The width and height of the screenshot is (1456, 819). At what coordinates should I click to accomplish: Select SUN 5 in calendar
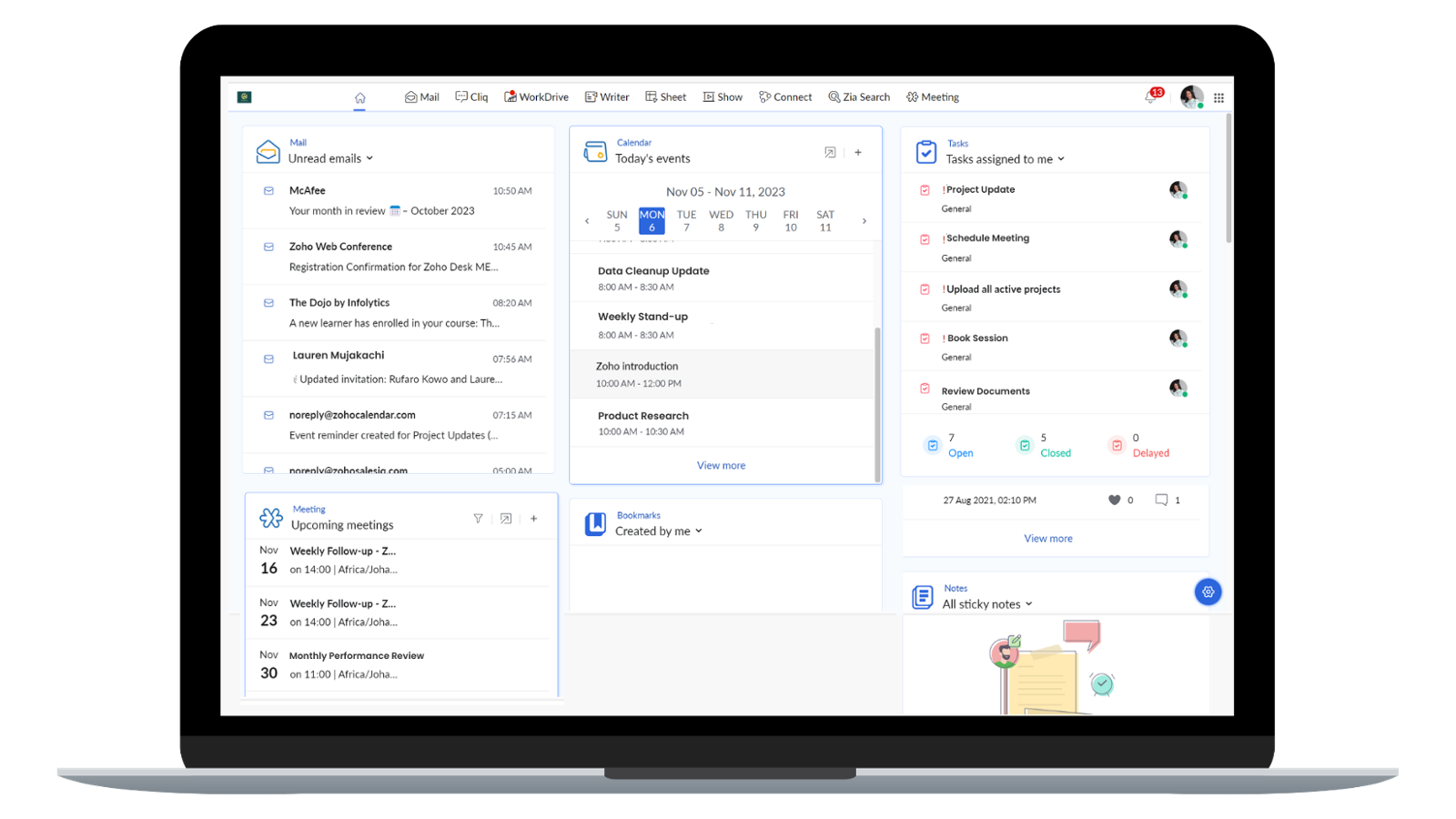617,221
